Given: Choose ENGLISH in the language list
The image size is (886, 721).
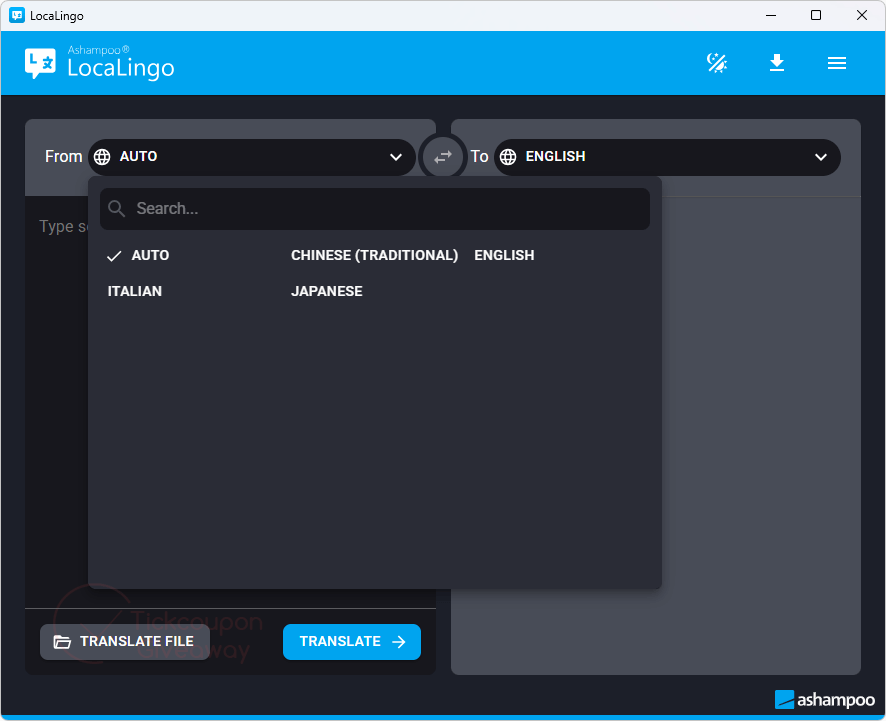Looking at the screenshot, I should (x=504, y=255).
